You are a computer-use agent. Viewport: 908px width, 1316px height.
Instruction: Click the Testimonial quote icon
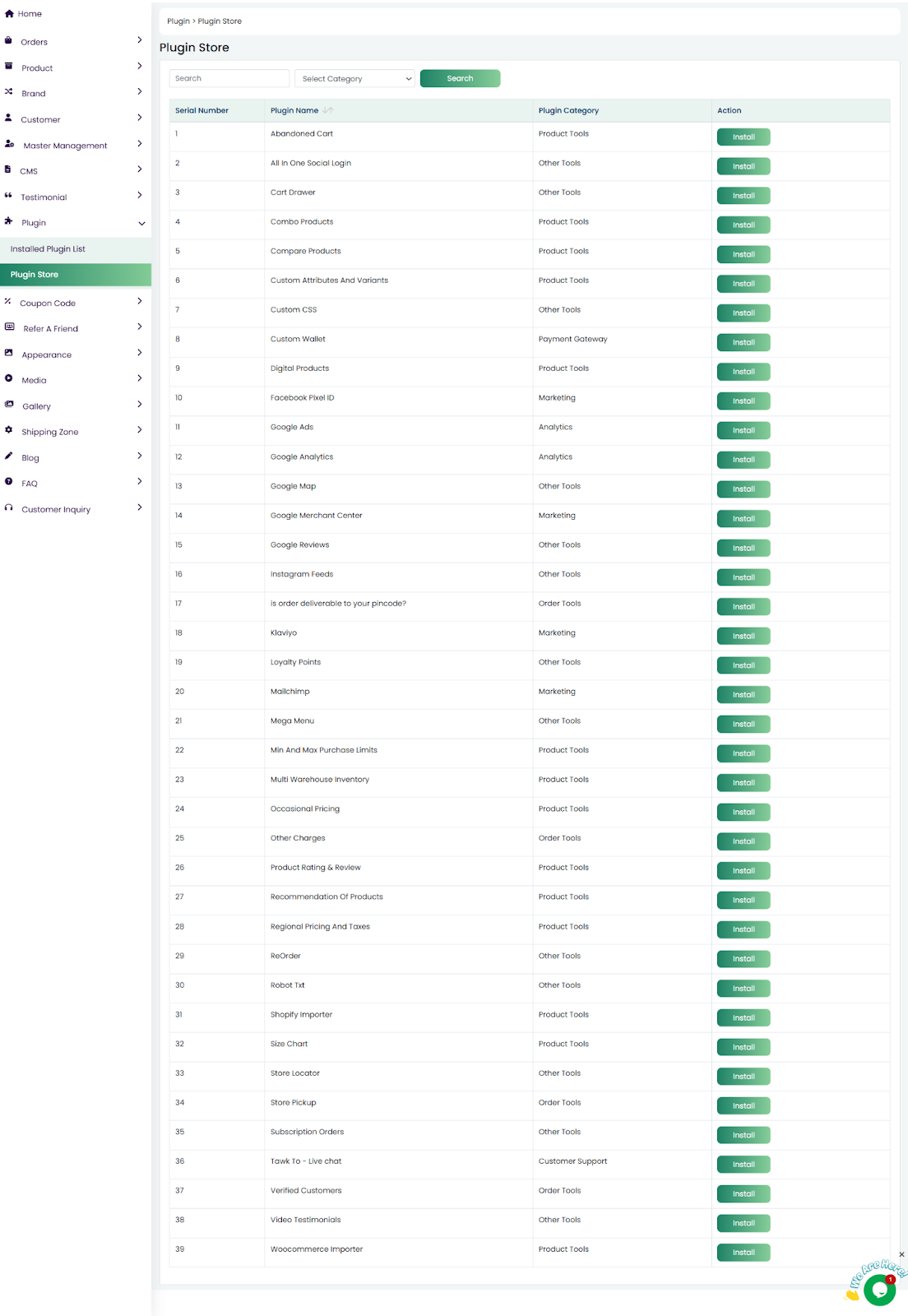(x=8, y=196)
